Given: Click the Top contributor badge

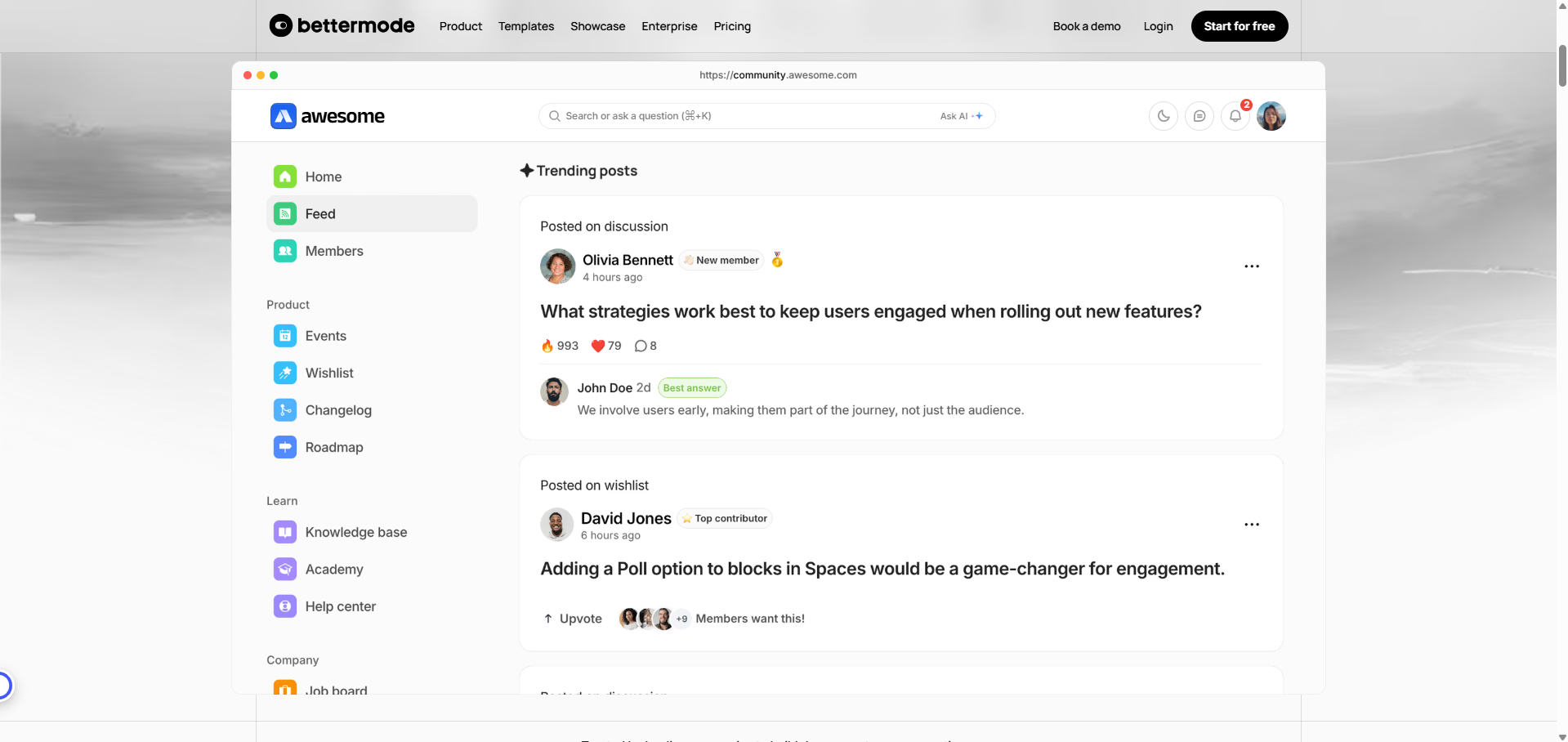Looking at the screenshot, I should pos(725,518).
